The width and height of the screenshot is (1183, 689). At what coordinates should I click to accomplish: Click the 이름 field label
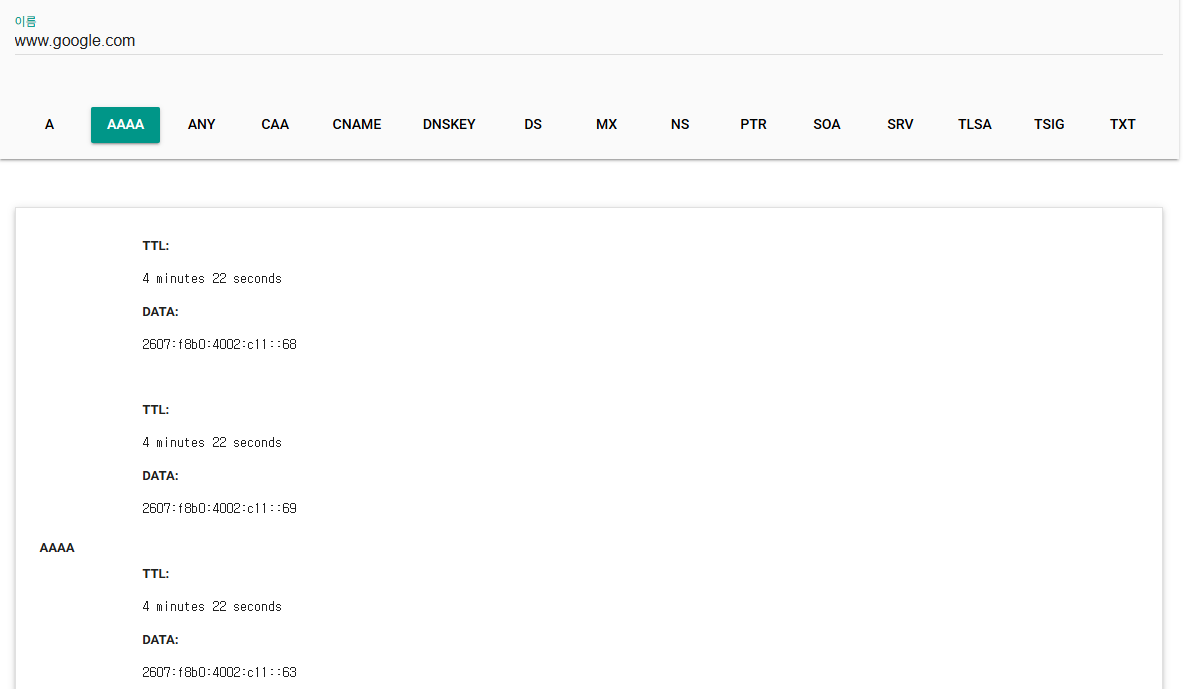coord(26,21)
